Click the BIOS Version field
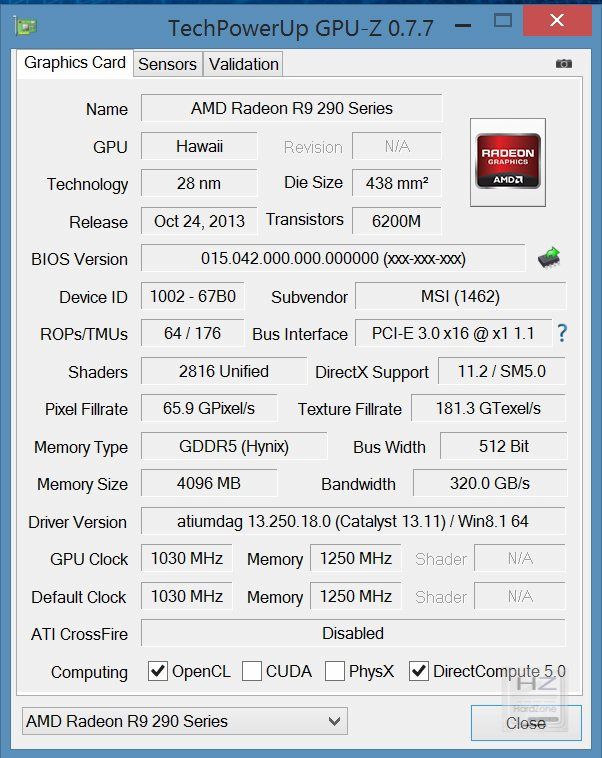This screenshot has width=602, height=758. (333, 258)
